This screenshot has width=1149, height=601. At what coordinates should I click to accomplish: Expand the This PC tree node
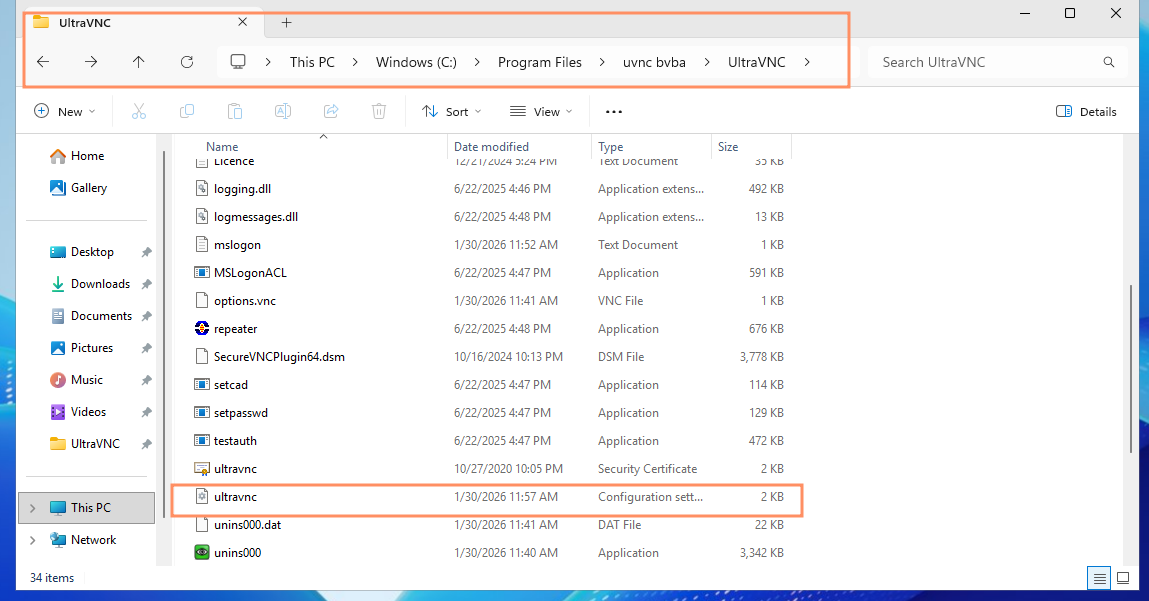click(32, 508)
